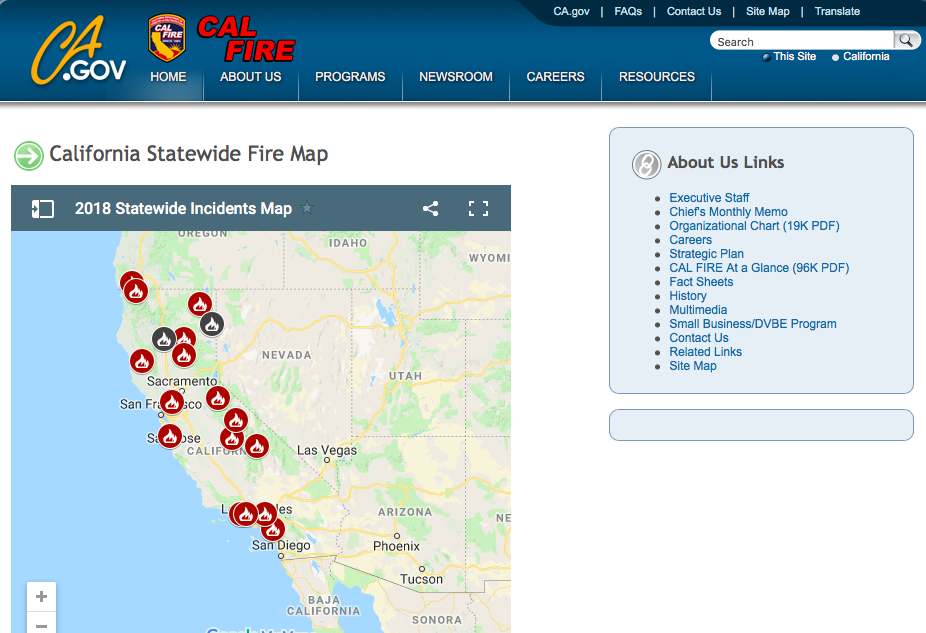Select the gray fire marker left of the red cluster

click(164, 339)
